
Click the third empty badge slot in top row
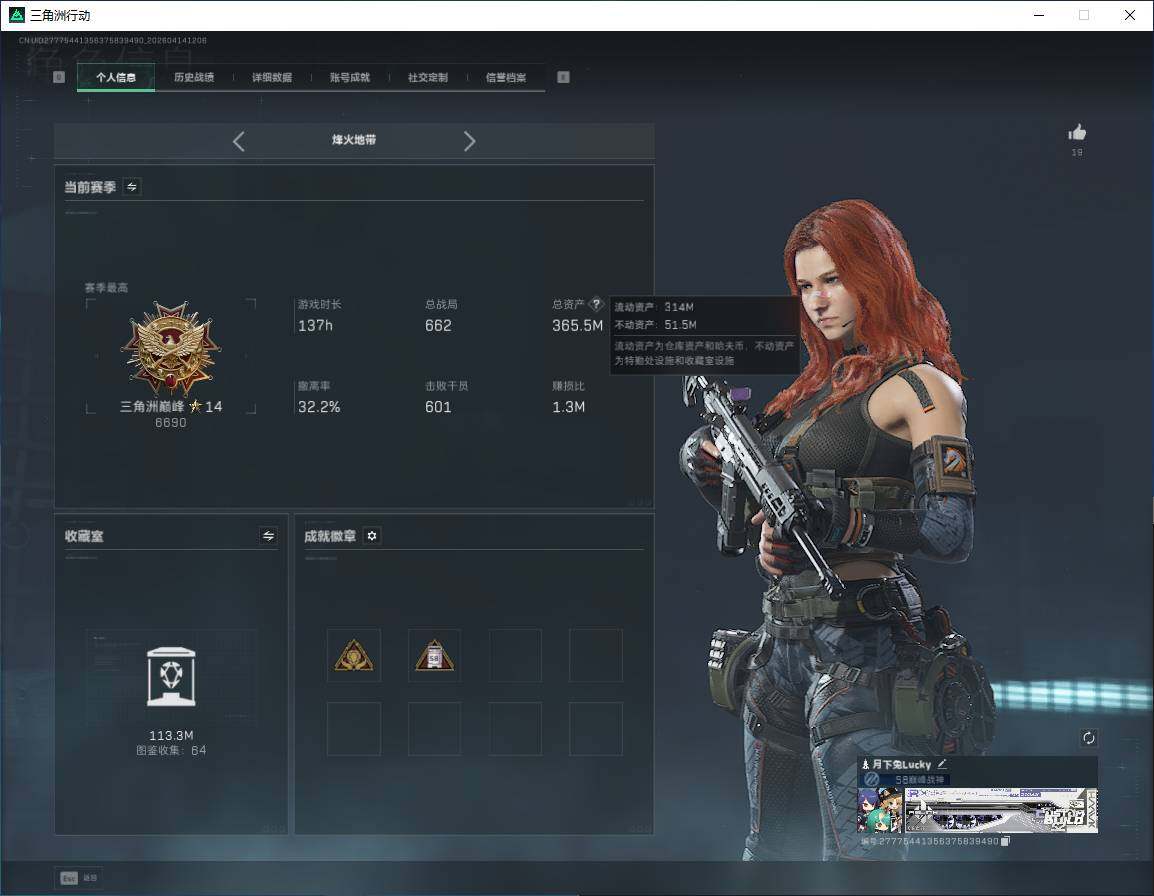point(515,655)
